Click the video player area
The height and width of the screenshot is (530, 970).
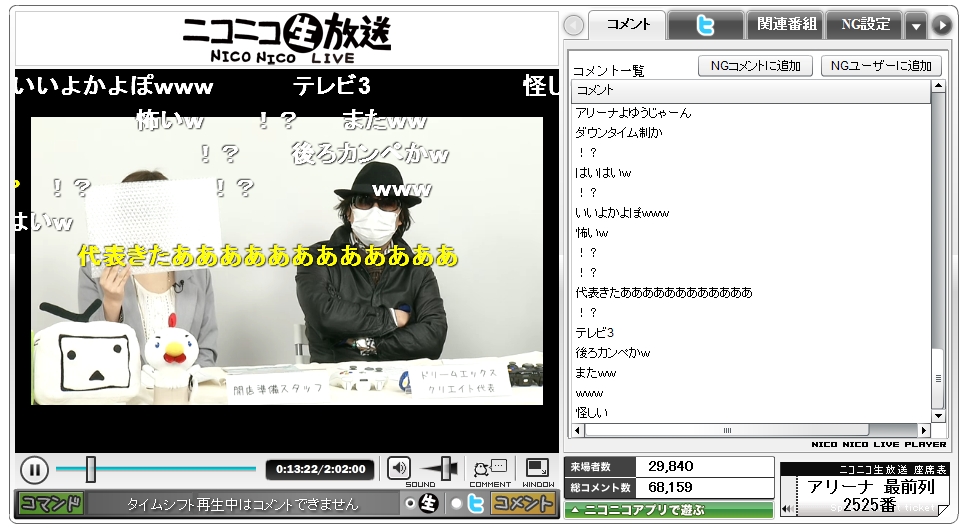pyautogui.click(x=287, y=261)
